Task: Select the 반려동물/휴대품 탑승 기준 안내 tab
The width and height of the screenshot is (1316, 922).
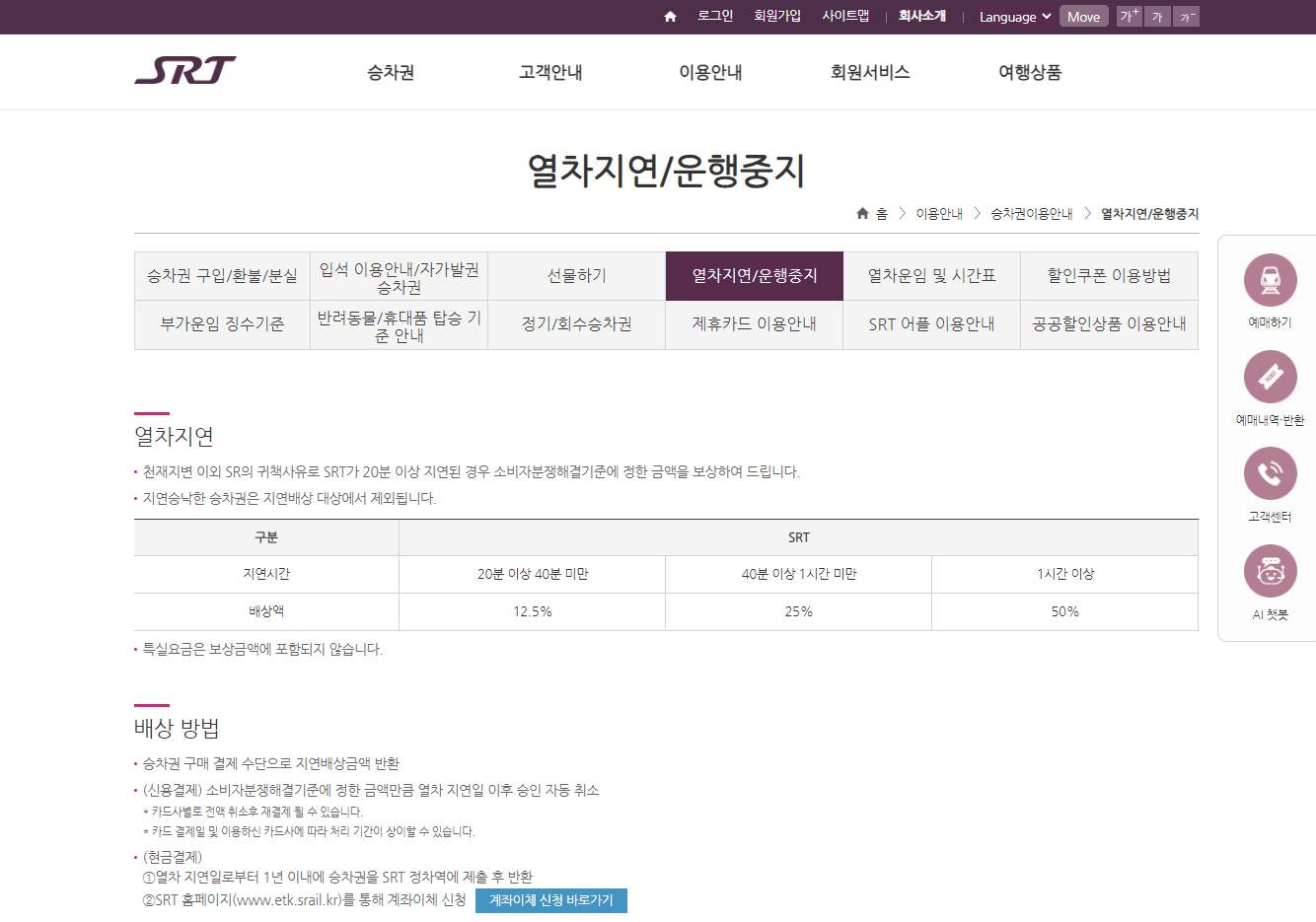Action: click(x=400, y=324)
